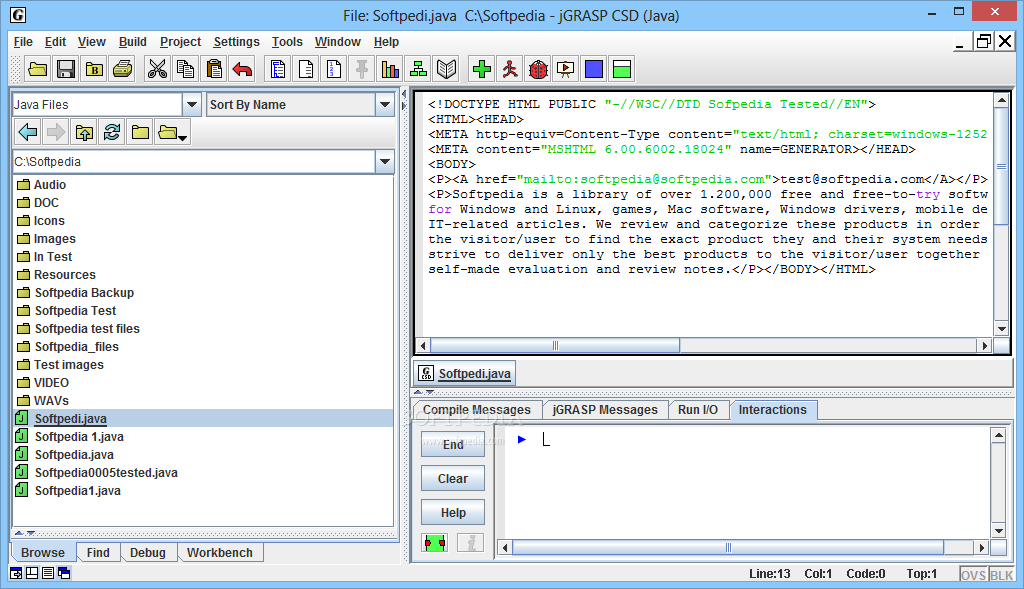1024x589 pixels.
Task: Click the easel with play symbol icon
Action: (566, 69)
